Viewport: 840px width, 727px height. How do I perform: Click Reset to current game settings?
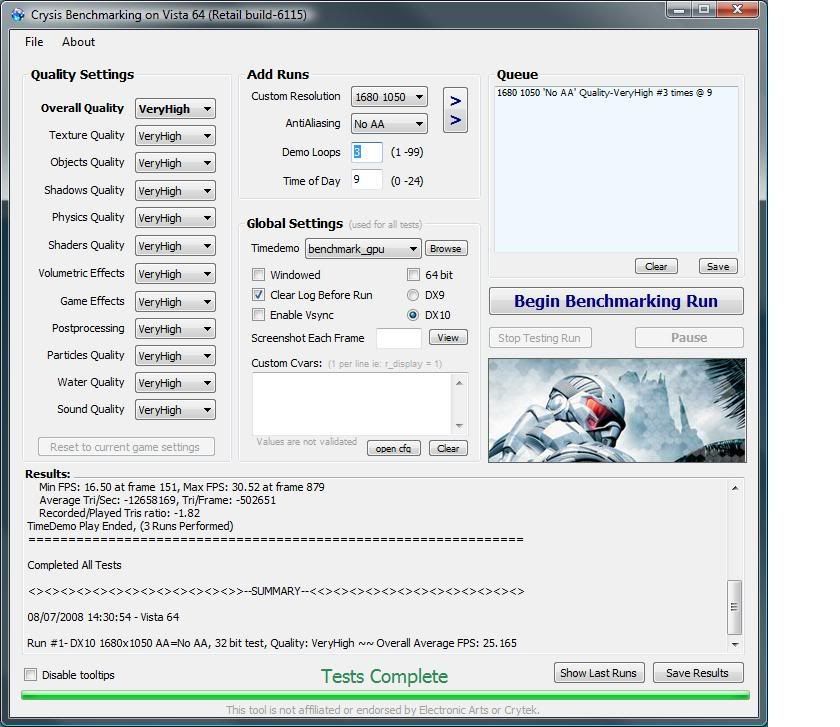pyautogui.click(x=126, y=447)
